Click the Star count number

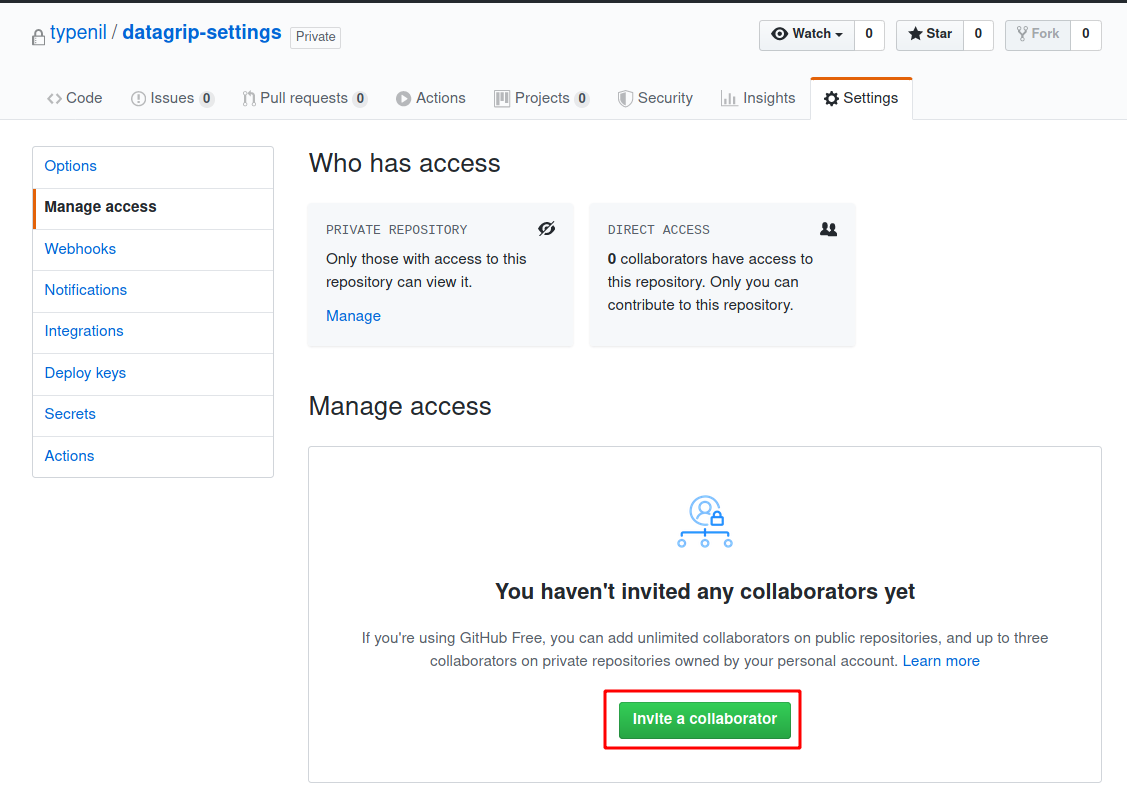click(x=978, y=34)
